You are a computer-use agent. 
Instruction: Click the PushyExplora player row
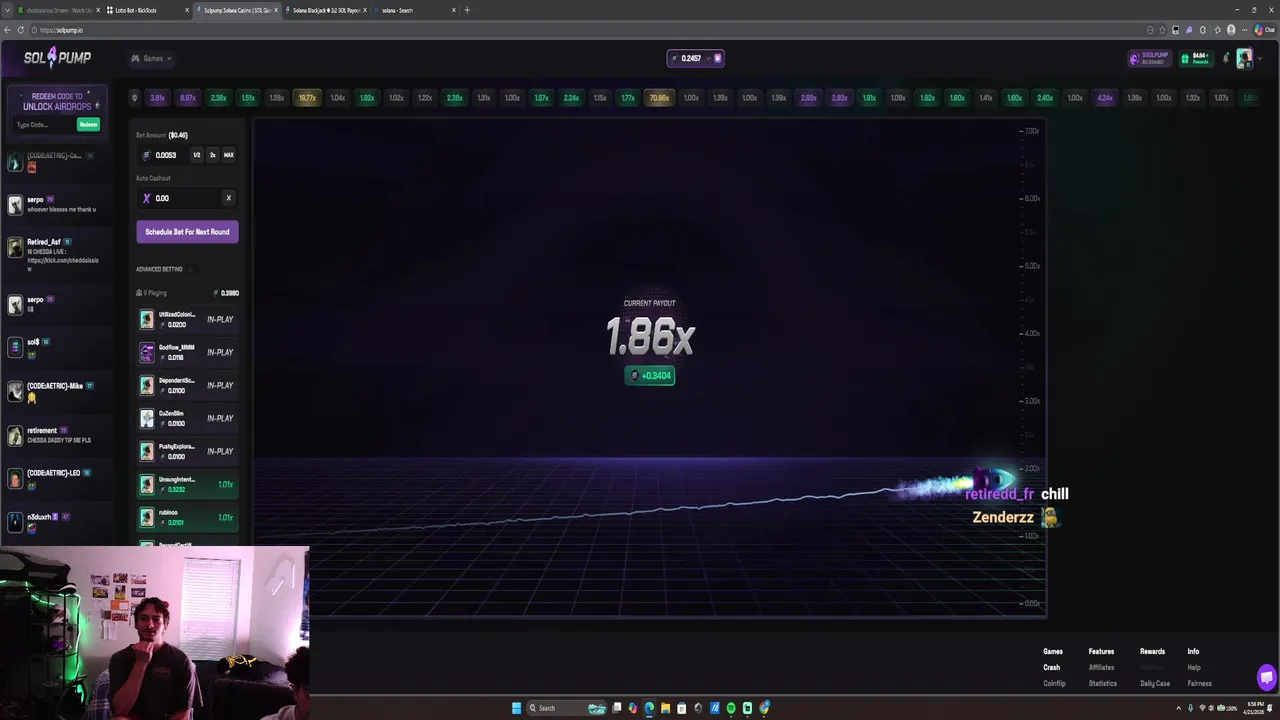(x=187, y=451)
